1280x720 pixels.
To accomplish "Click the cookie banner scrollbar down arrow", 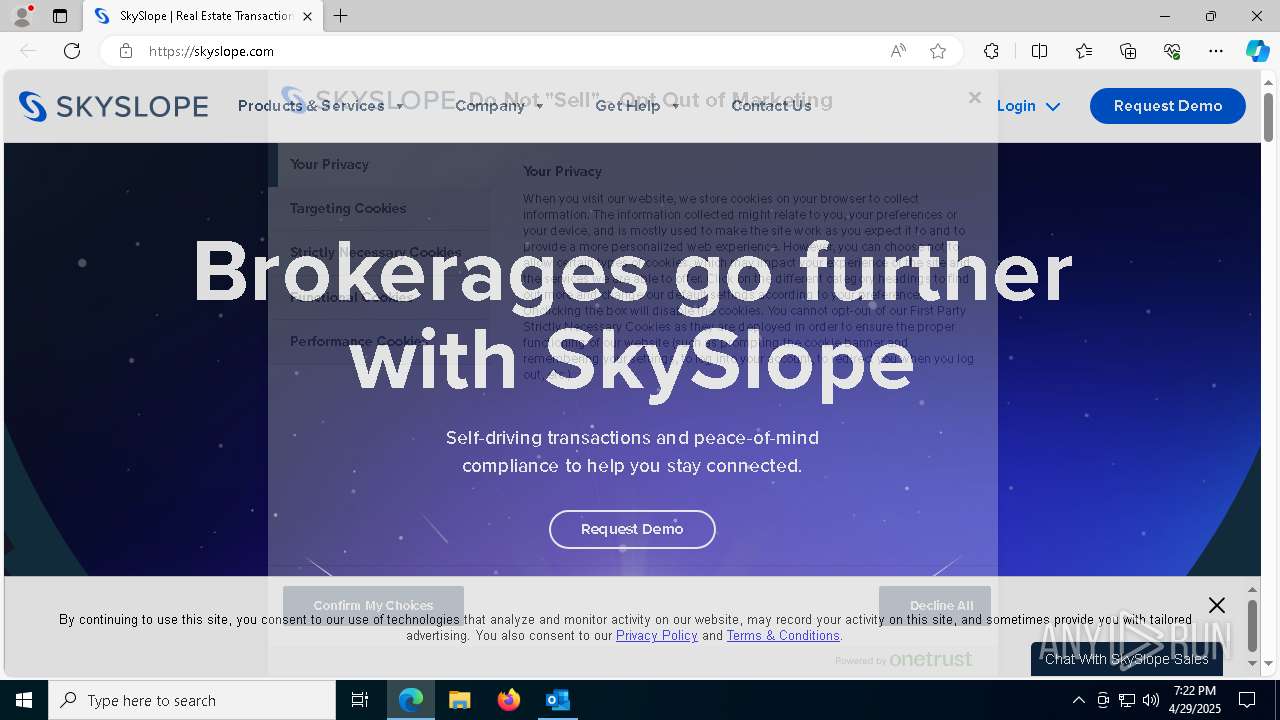I will click(1252, 662).
